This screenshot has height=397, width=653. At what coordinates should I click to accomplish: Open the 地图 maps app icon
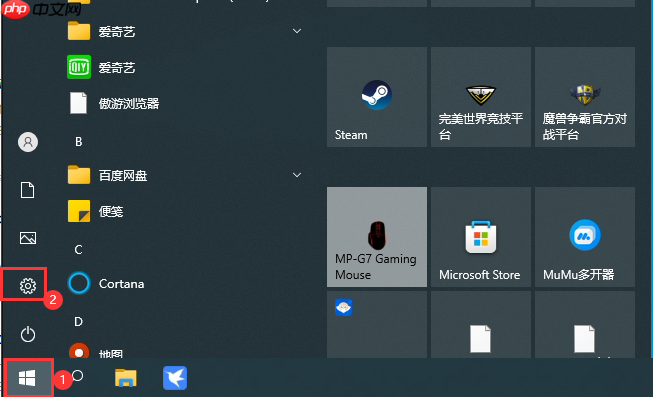pyautogui.click(x=79, y=351)
